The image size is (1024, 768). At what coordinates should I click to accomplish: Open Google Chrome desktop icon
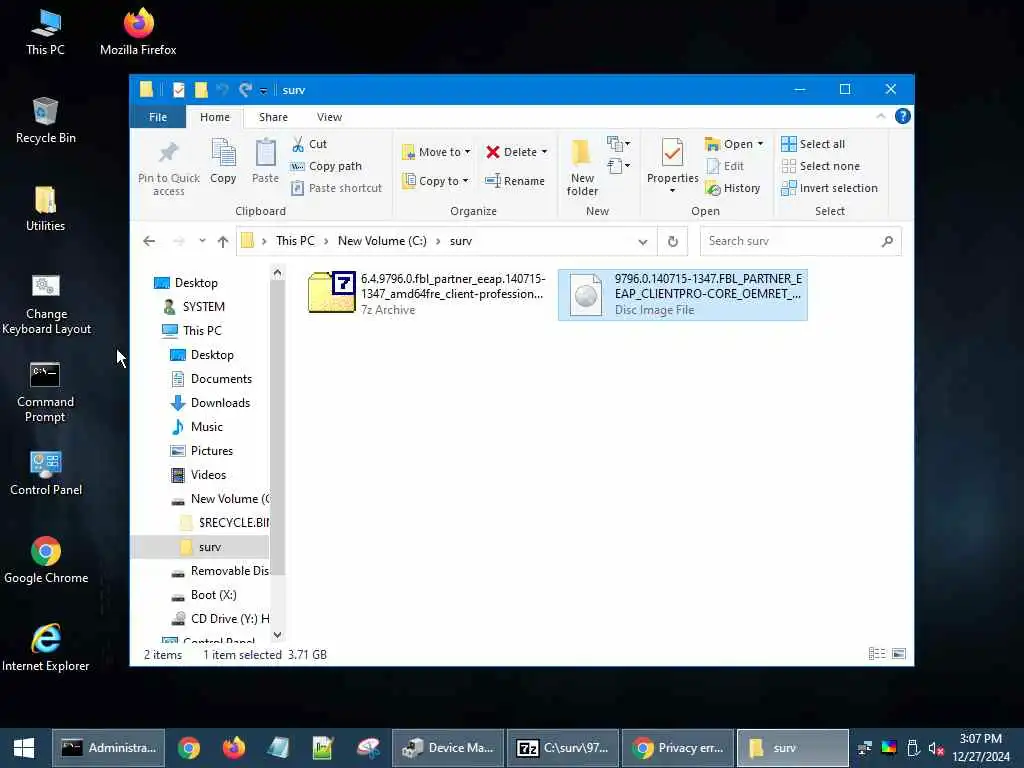[x=46, y=560]
